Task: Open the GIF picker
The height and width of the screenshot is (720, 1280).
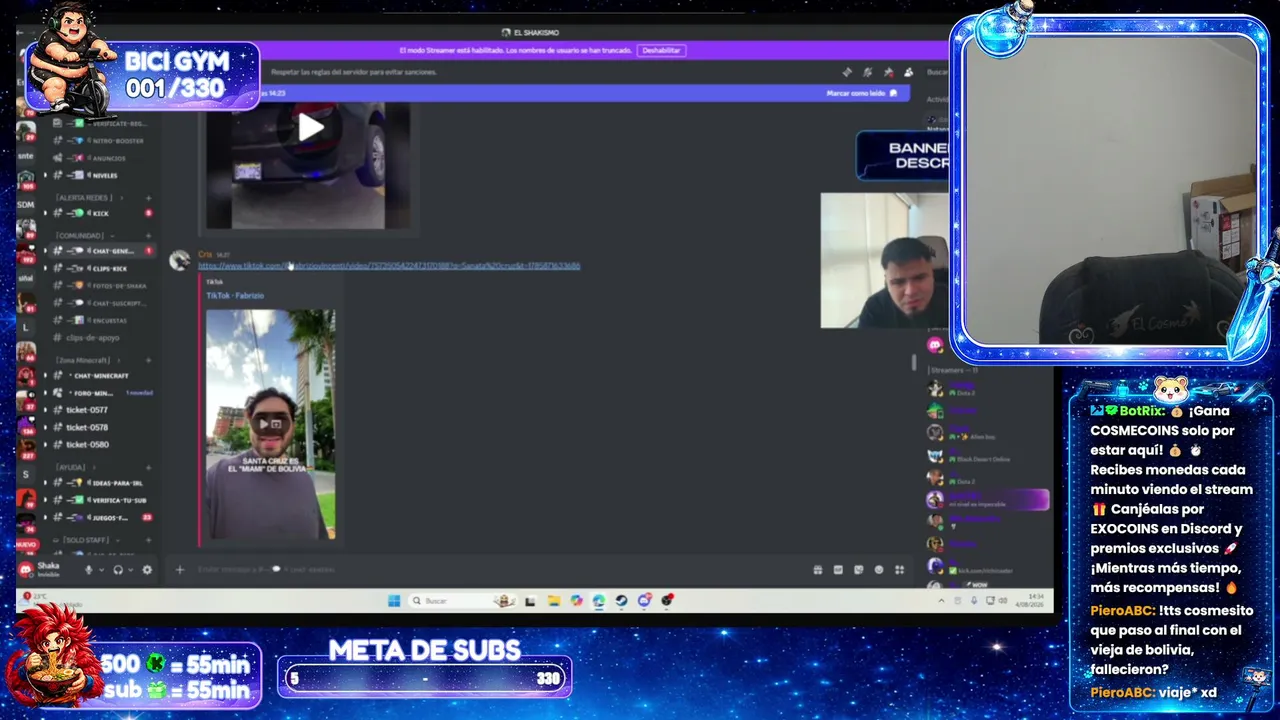Action: click(x=838, y=570)
